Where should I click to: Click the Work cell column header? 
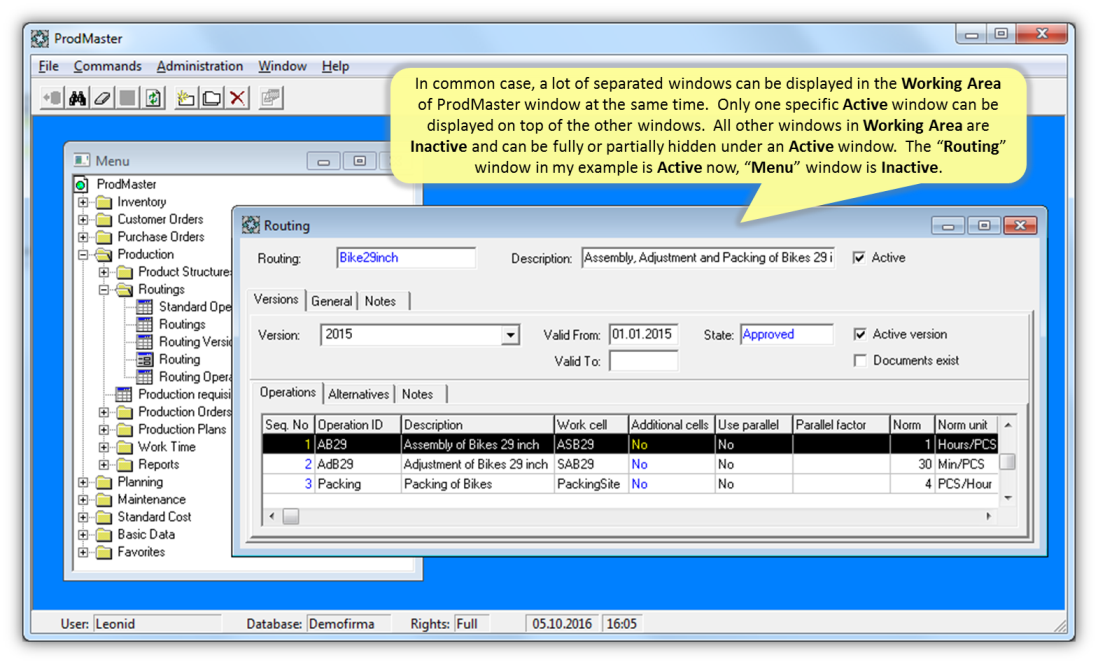pyautogui.click(x=591, y=424)
